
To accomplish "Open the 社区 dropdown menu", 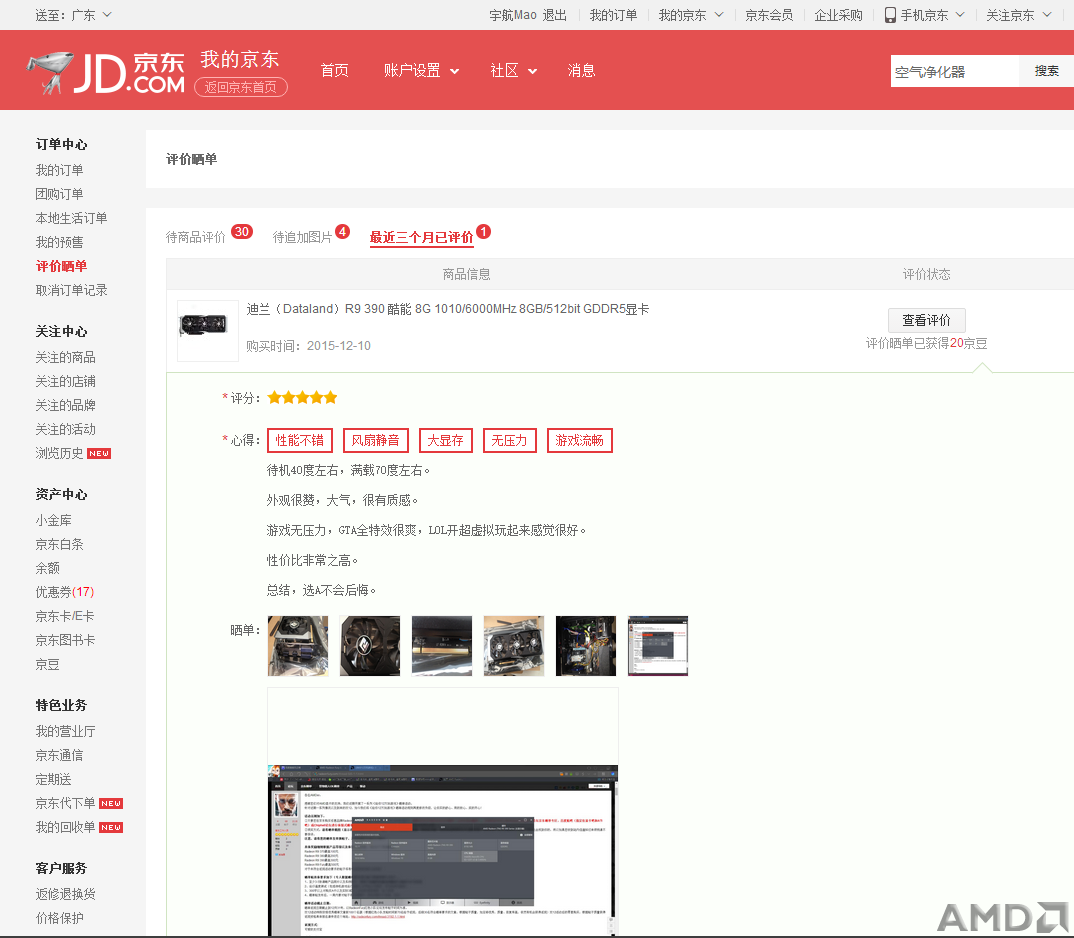I will click(514, 71).
